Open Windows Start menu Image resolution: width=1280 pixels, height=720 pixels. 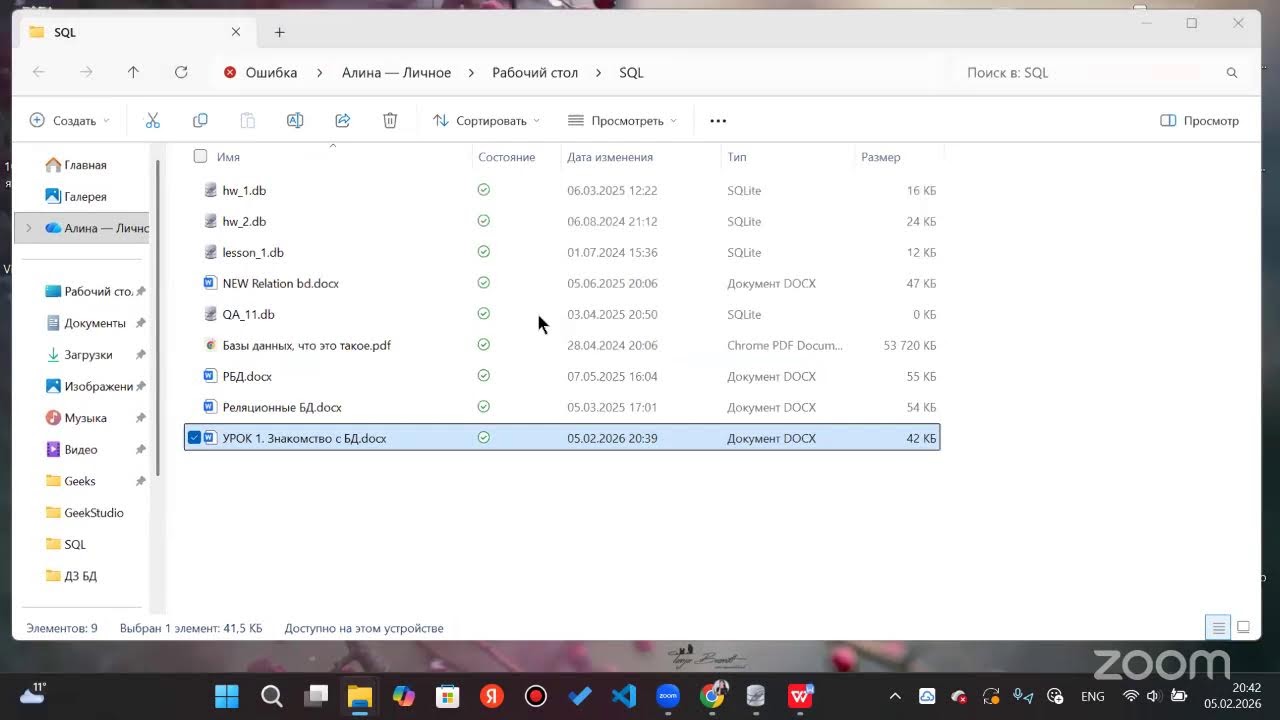click(x=227, y=696)
